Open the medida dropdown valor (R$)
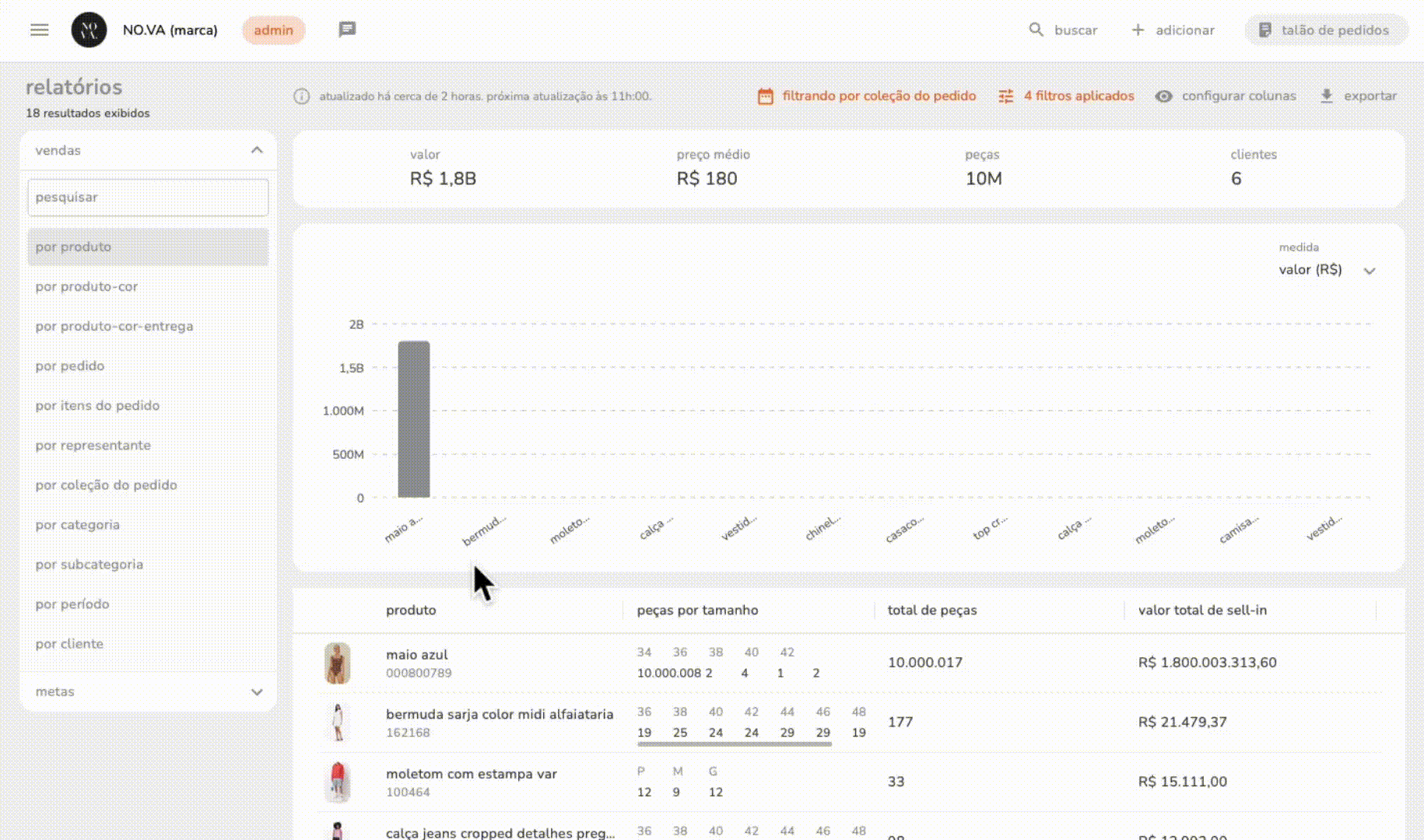Screen dimensions: 1424x840 click(1327, 270)
